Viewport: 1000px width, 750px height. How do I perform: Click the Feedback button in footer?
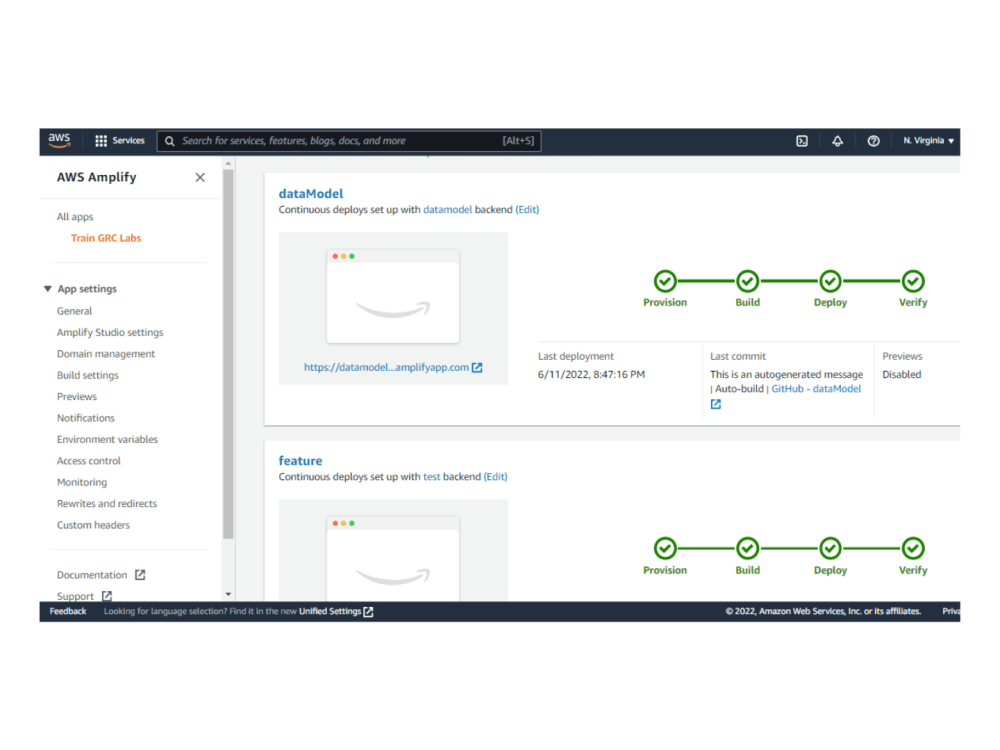pyautogui.click(x=68, y=612)
